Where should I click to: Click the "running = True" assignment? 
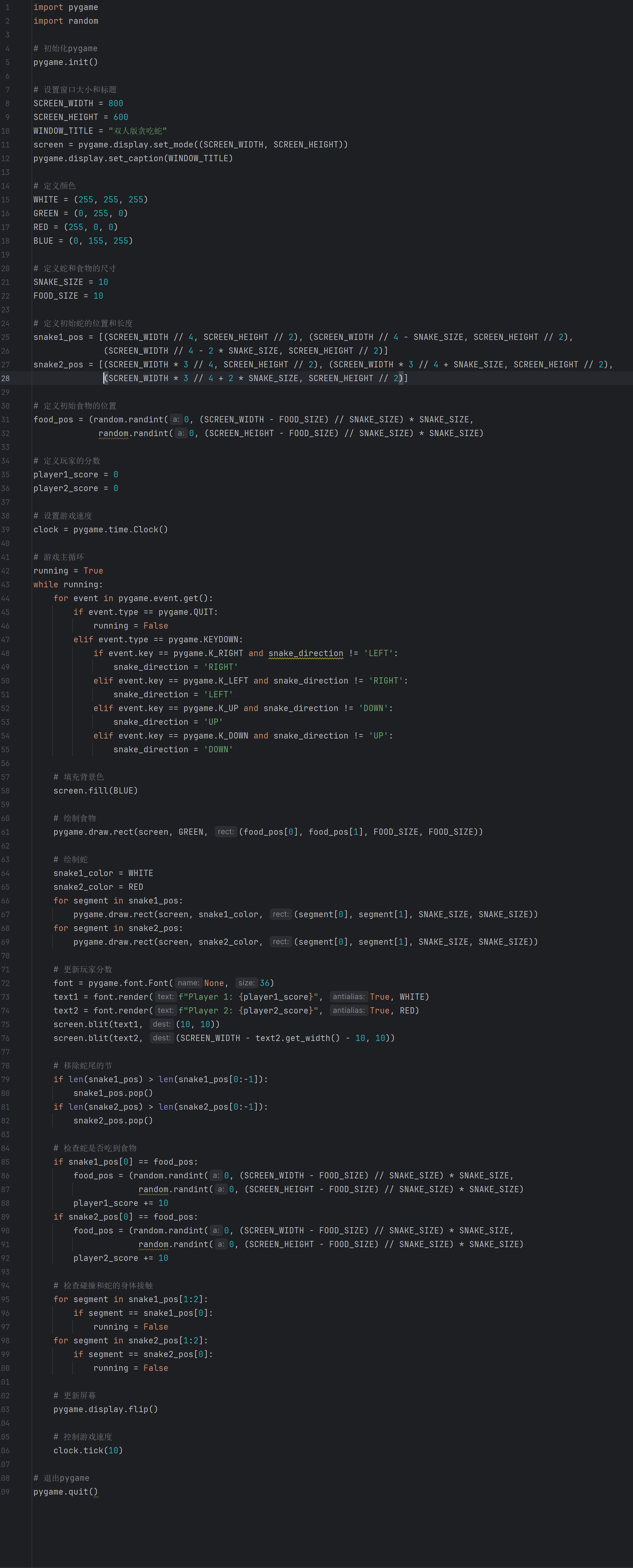(68, 571)
